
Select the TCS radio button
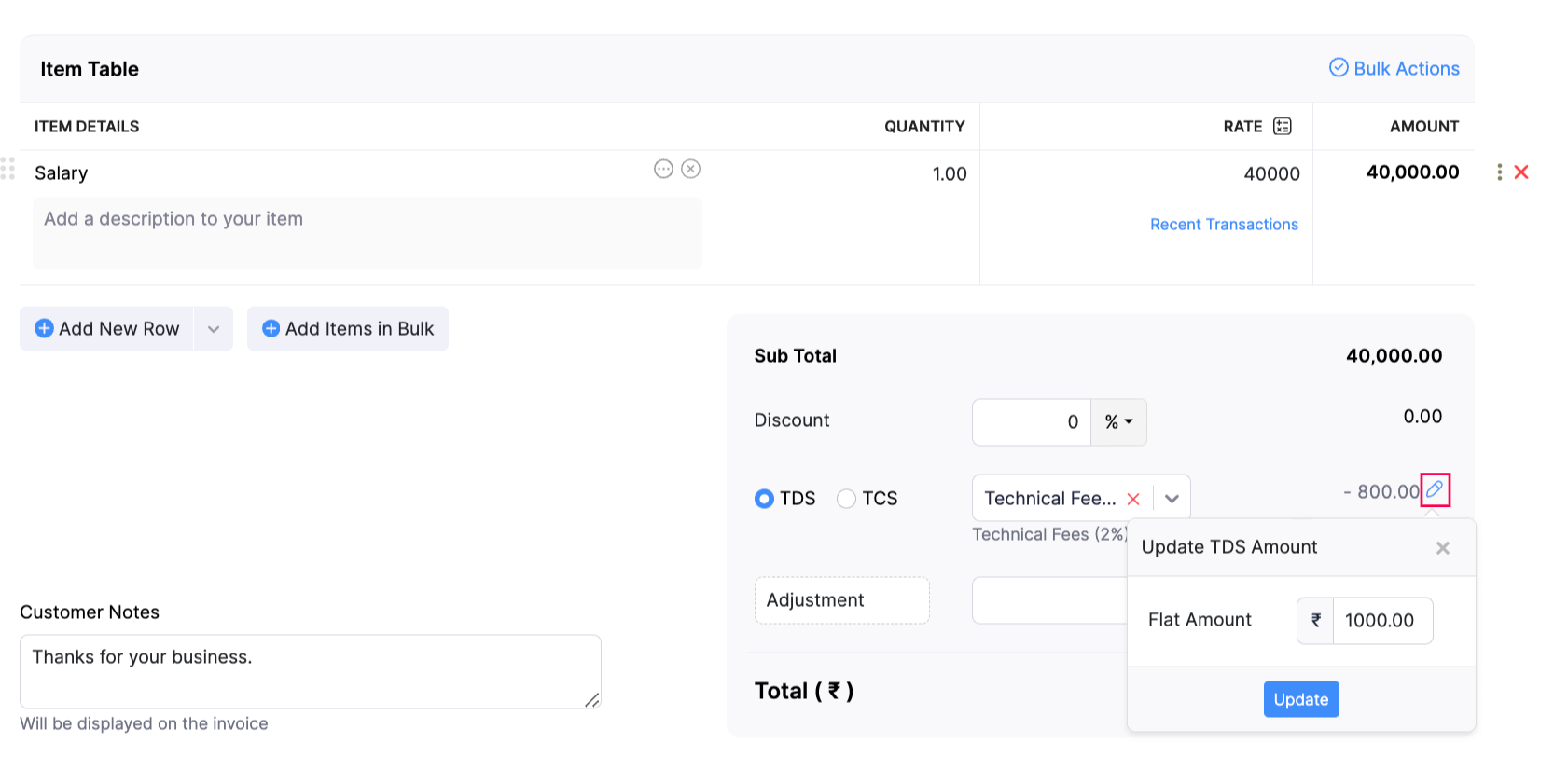[x=846, y=499]
